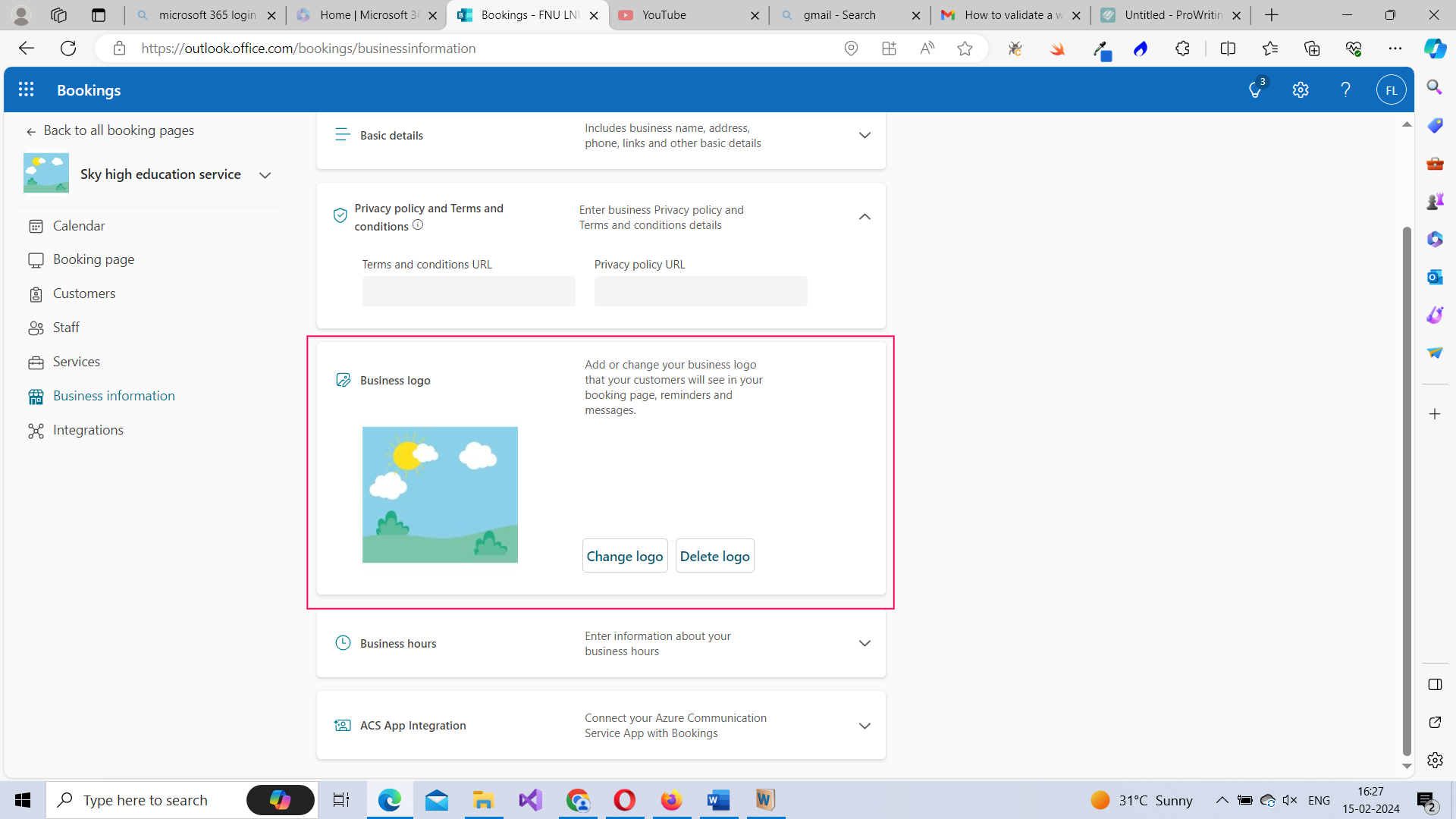Open the FL profile avatar menu
1456x819 pixels.
pos(1392,89)
